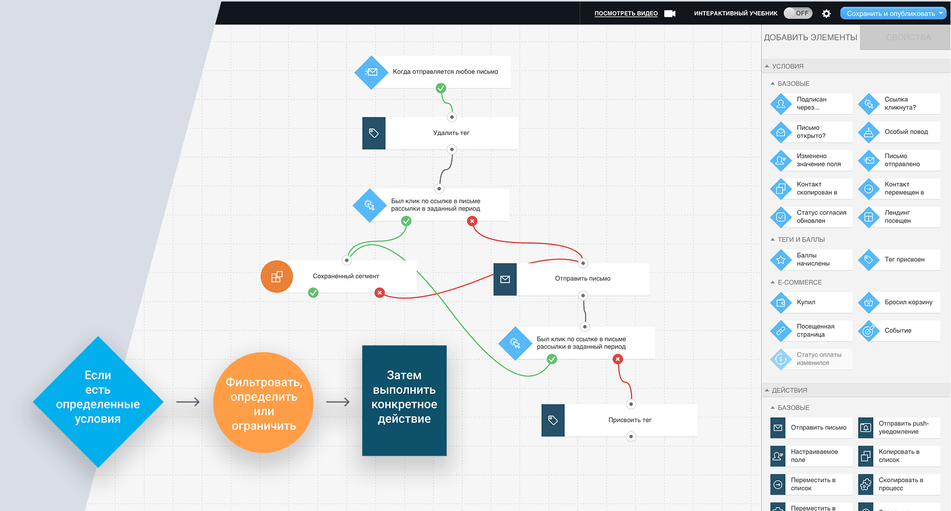Open the "ПОСМОТРЕТЬ ВИДЕО" link
The height and width of the screenshot is (511, 951).
click(625, 13)
